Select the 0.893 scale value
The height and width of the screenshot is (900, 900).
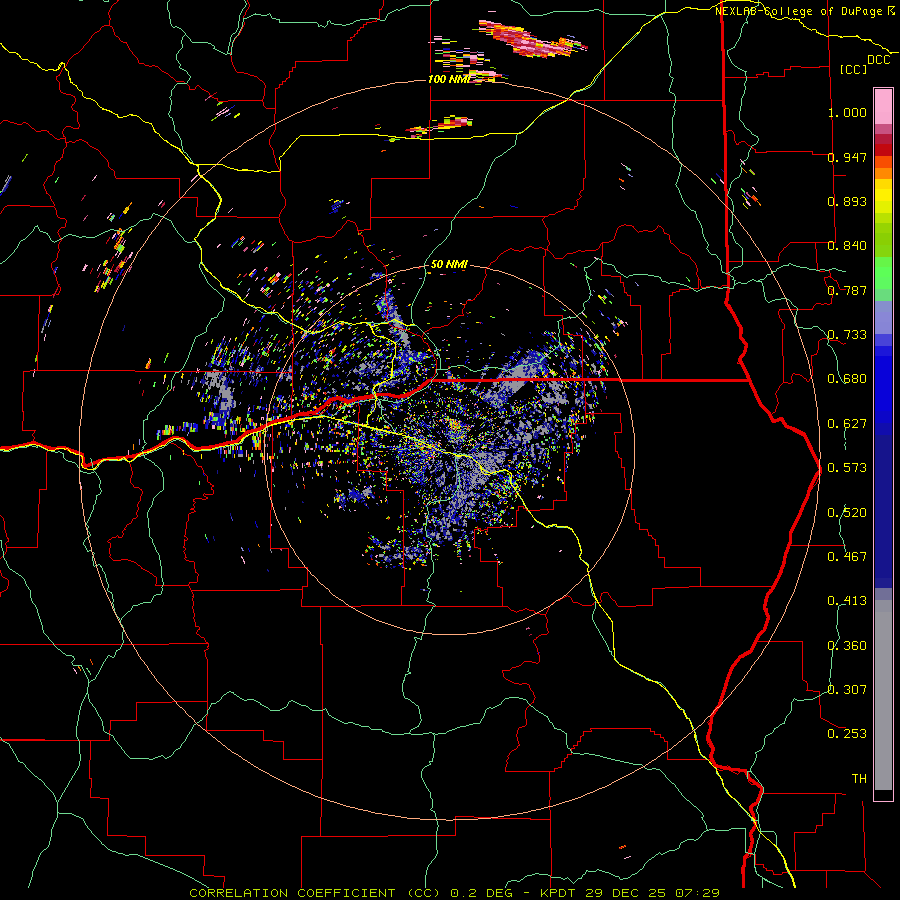[847, 201]
